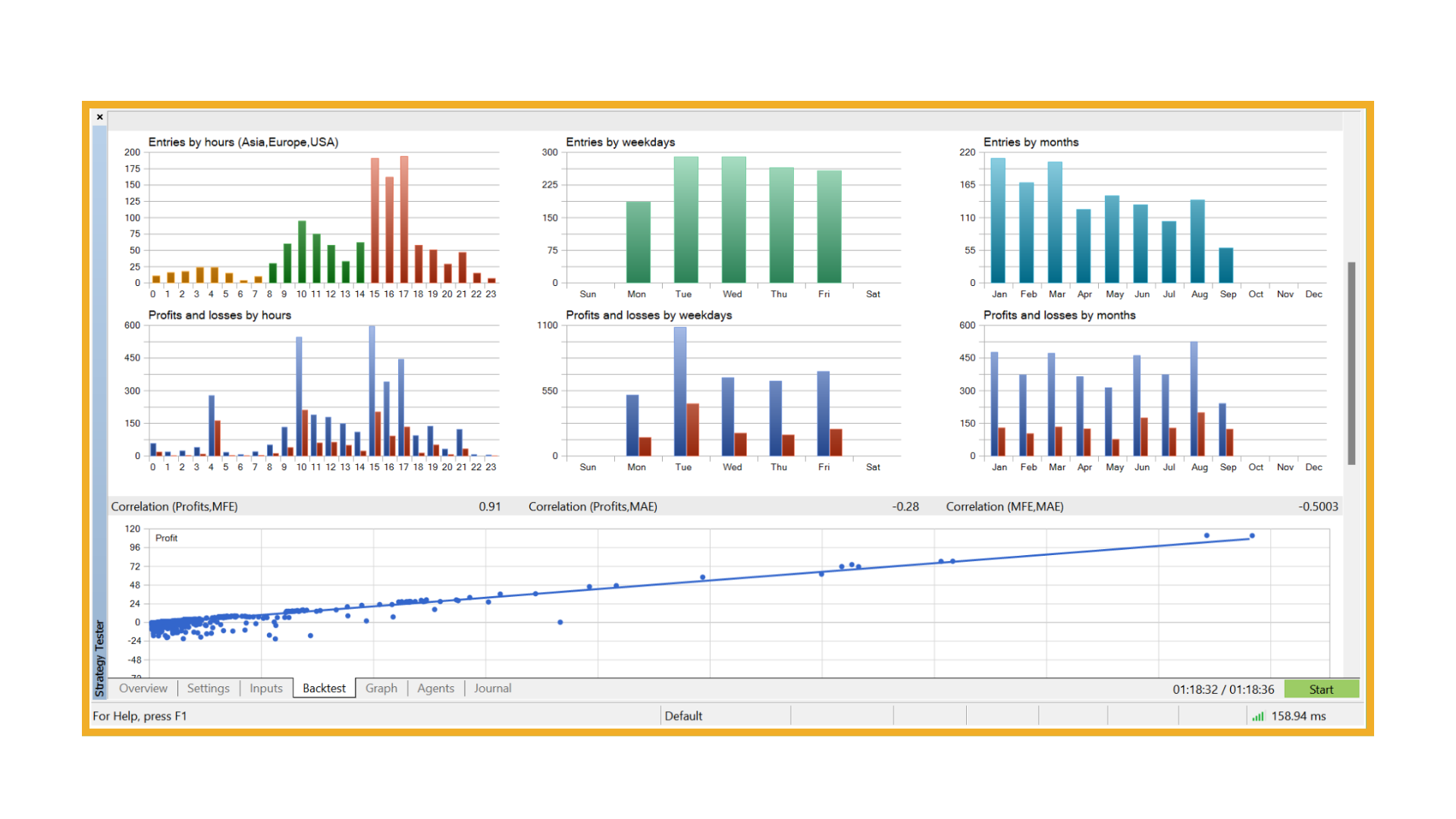Click the hour 17 bar in Entries by hours
The image size is (1456, 819).
click(404, 220)
